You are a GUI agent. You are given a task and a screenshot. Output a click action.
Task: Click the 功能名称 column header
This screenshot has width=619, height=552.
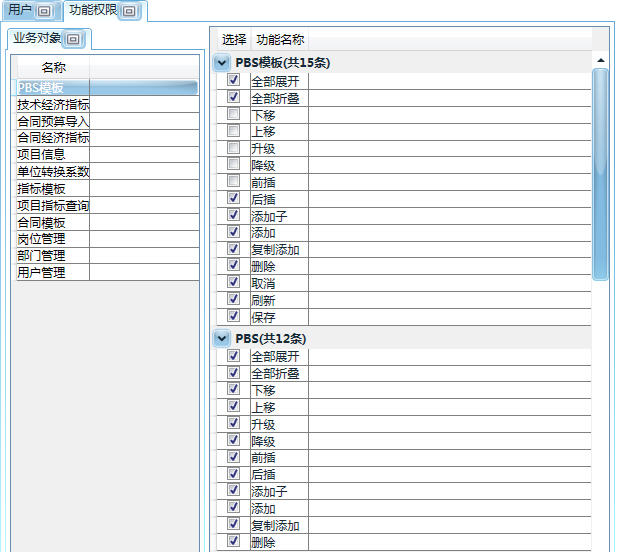280,39
